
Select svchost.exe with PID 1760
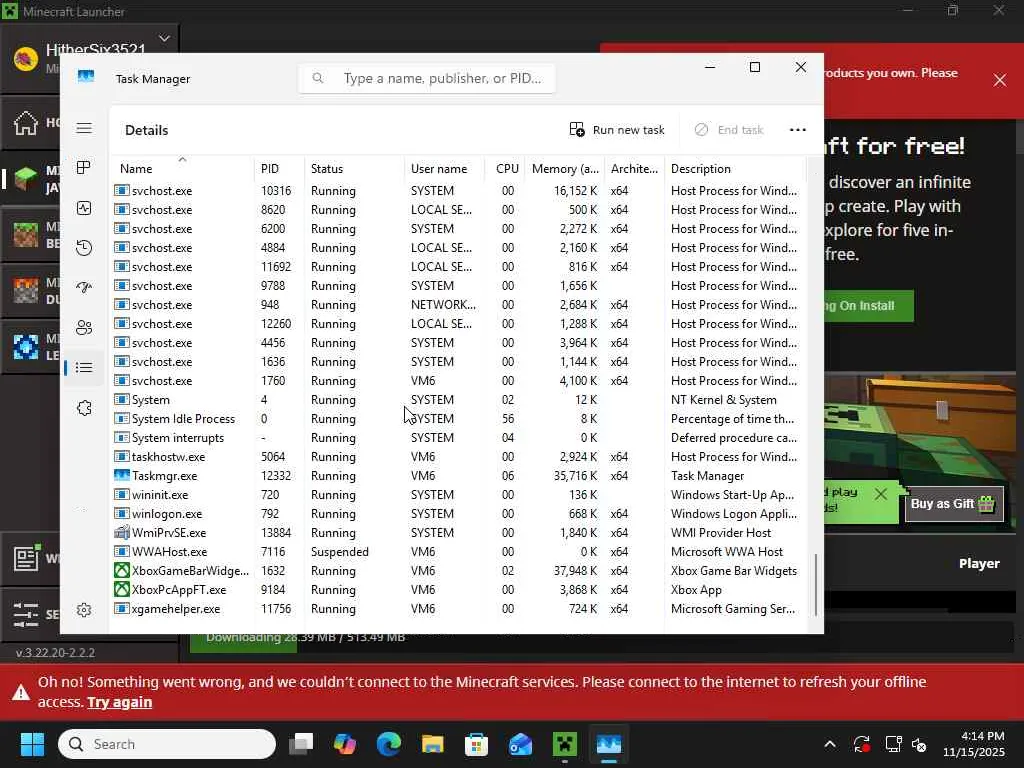(x=458, y=381)
